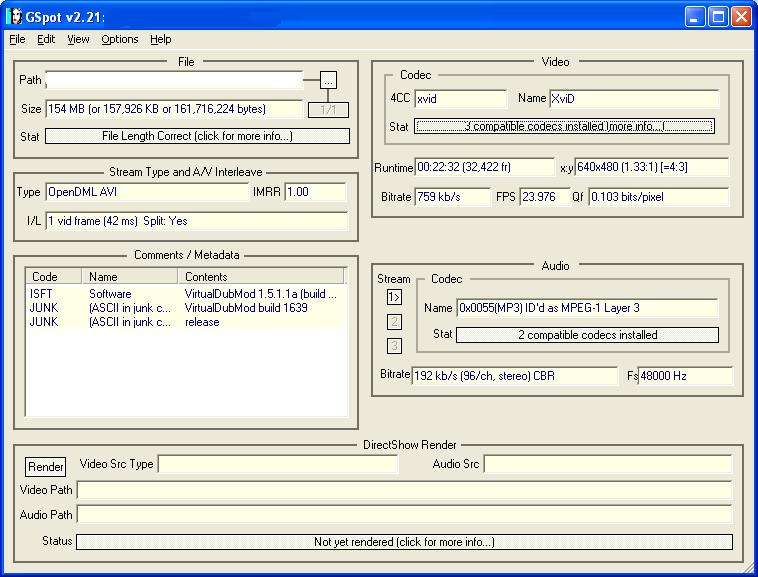The width and height of the screenshot is (758, 577).
Task: Click the Contents column header
Action: pos(261,276)
